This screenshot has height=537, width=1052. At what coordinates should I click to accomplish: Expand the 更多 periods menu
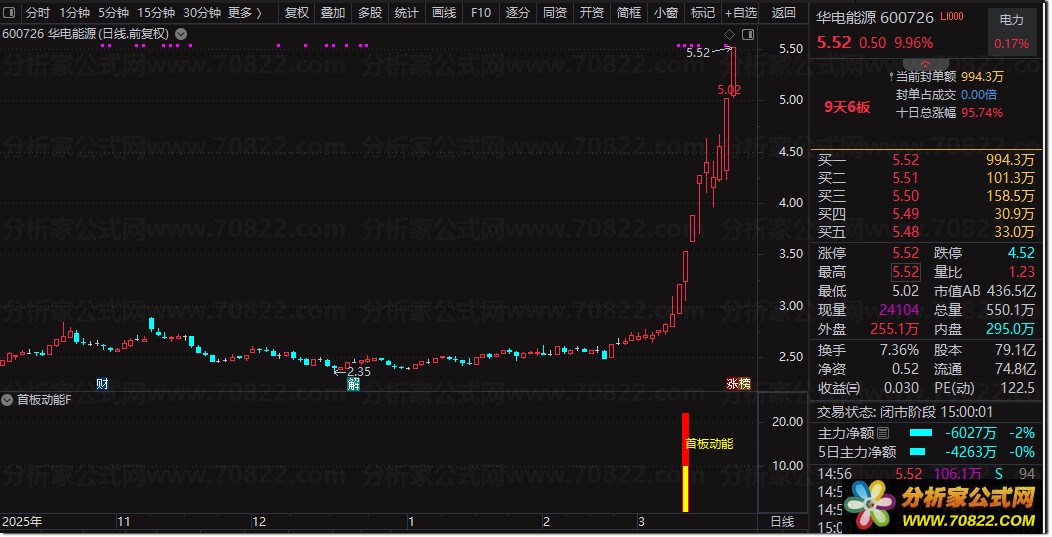pyautogui.click(x=245, y=13)
